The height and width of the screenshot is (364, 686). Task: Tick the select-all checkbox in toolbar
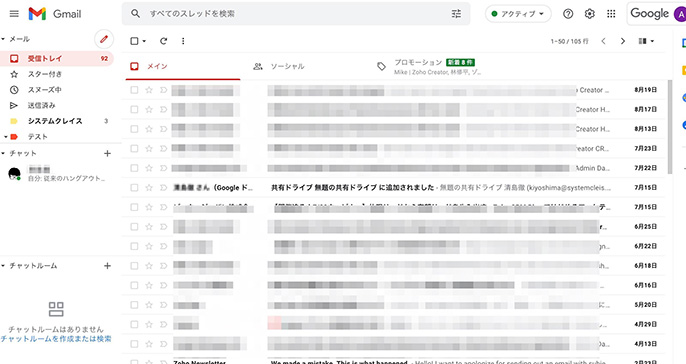(134, 41)
